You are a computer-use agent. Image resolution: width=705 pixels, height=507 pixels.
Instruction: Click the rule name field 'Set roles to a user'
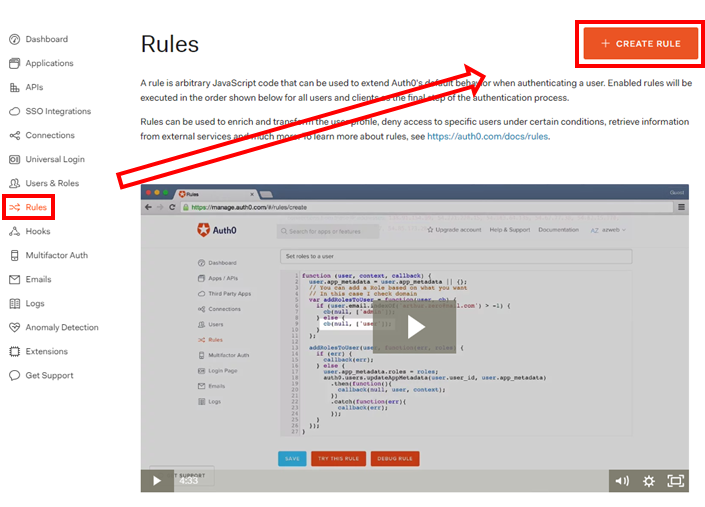456,256
